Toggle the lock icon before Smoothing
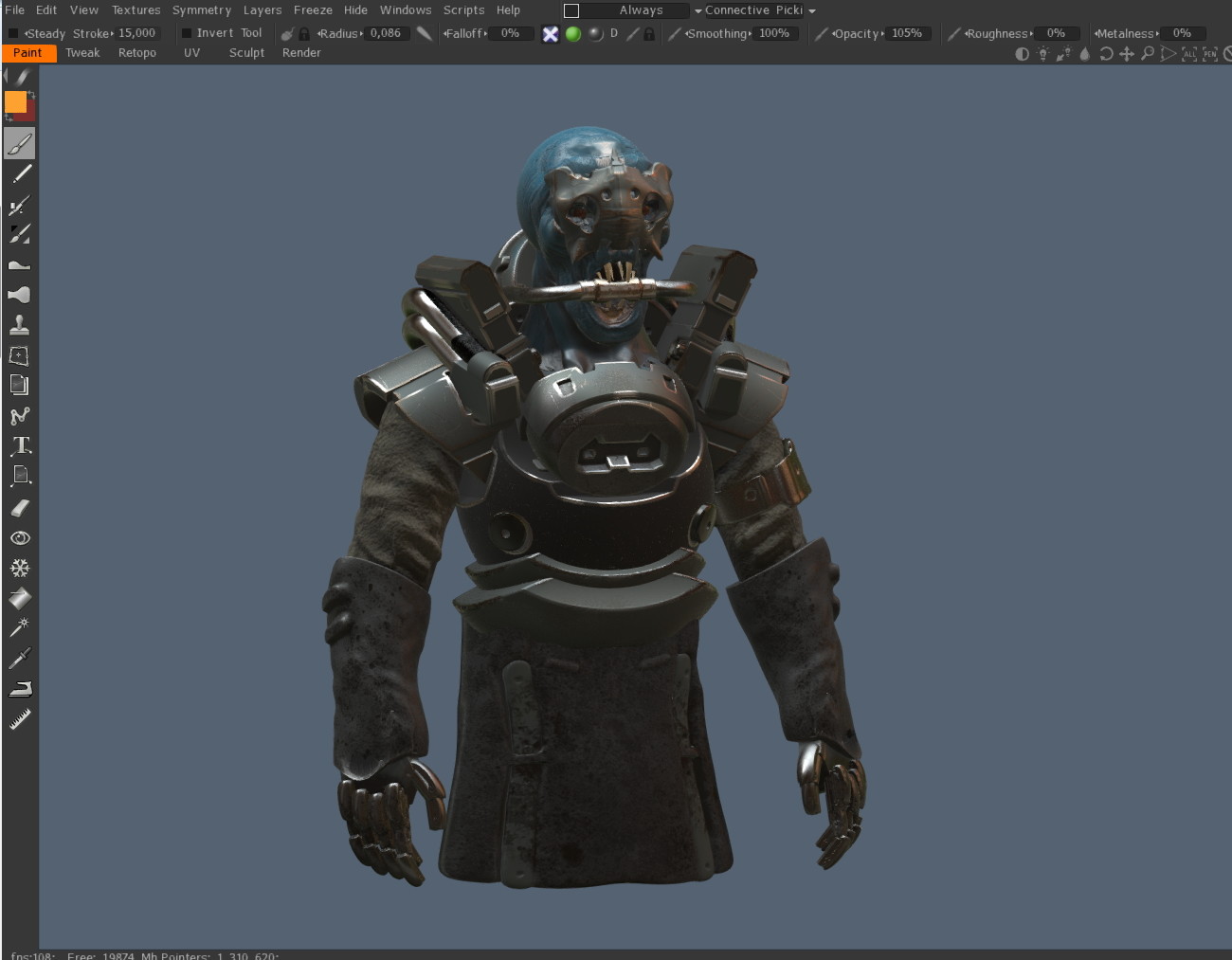This screenshot has width=1232, height=960. [649, 34]
